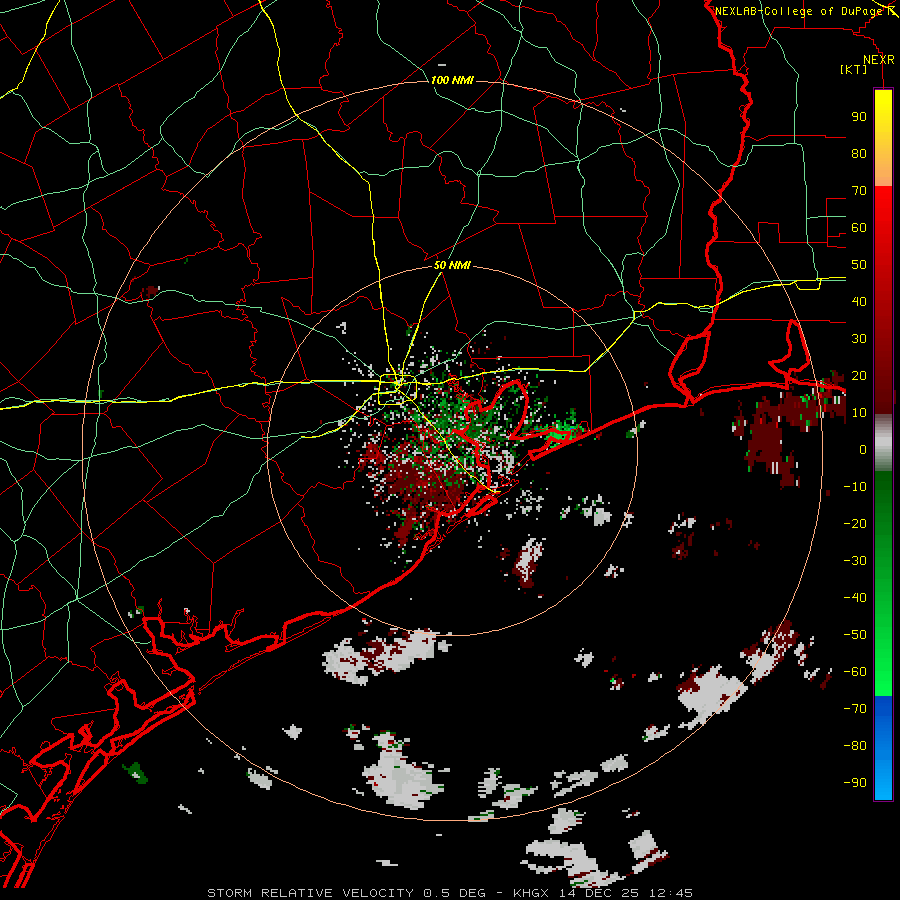Click the 50 NMI range ring label
Image resolution: width=900 pixels, height=900 pixels.
pyautogui.click(x=452, y=265)
